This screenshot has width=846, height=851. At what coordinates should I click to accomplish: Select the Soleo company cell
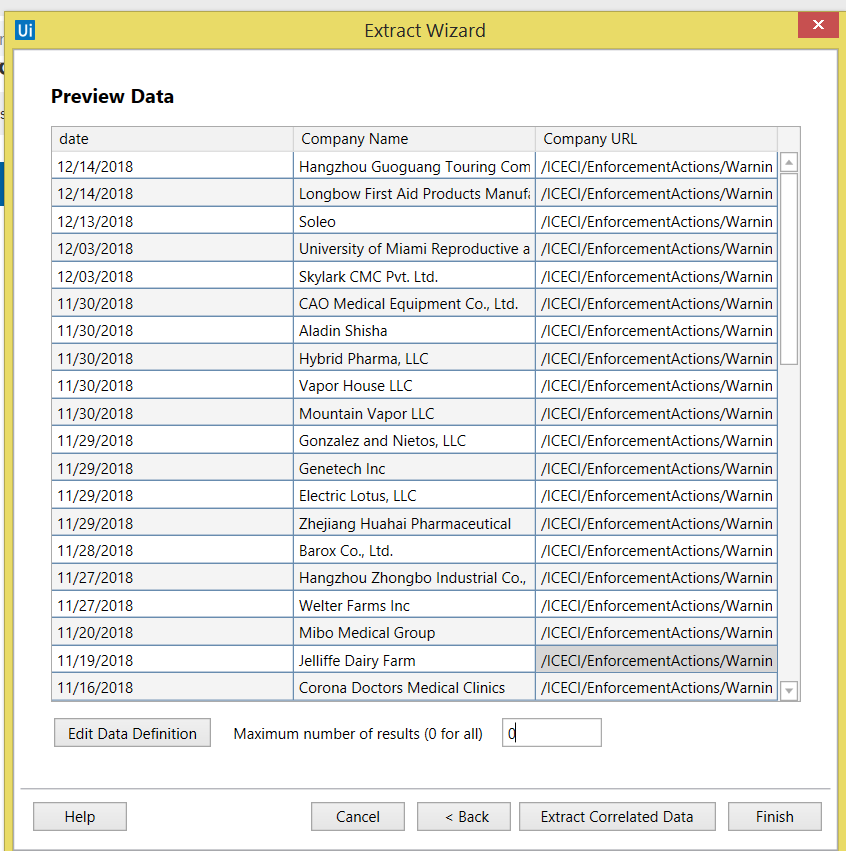coord(414,221)
